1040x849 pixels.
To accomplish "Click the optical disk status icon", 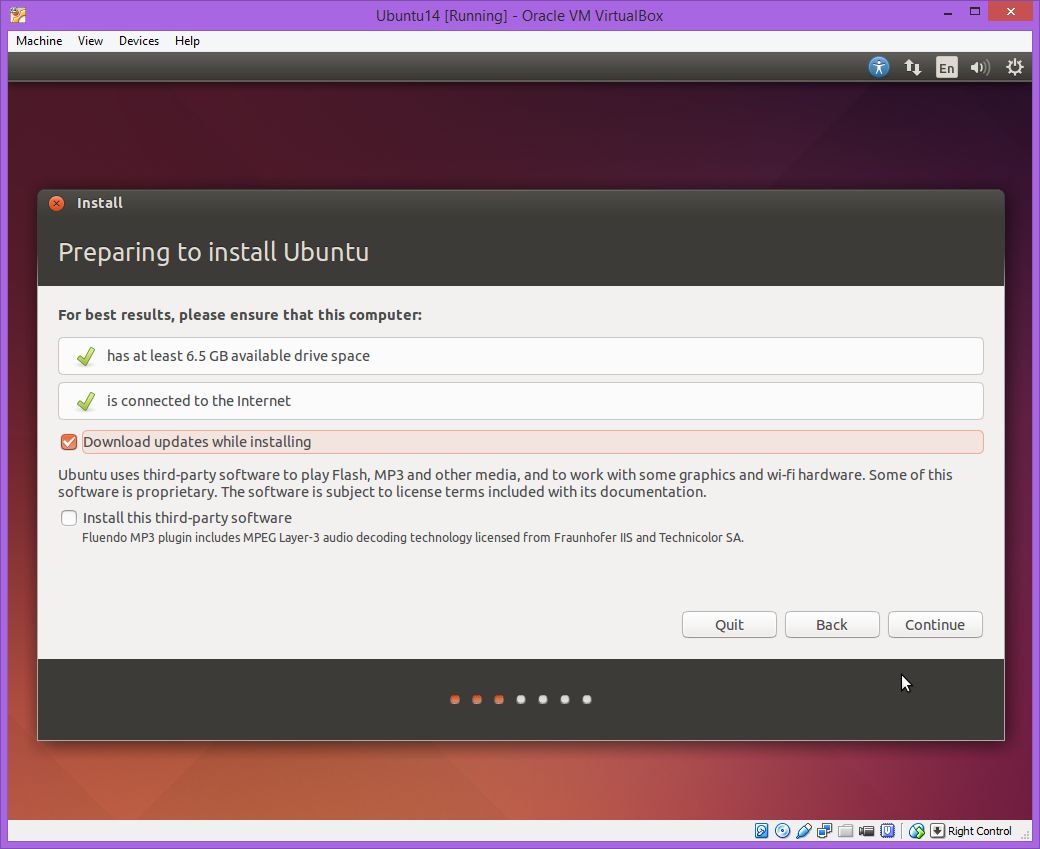I will [783, 830].
